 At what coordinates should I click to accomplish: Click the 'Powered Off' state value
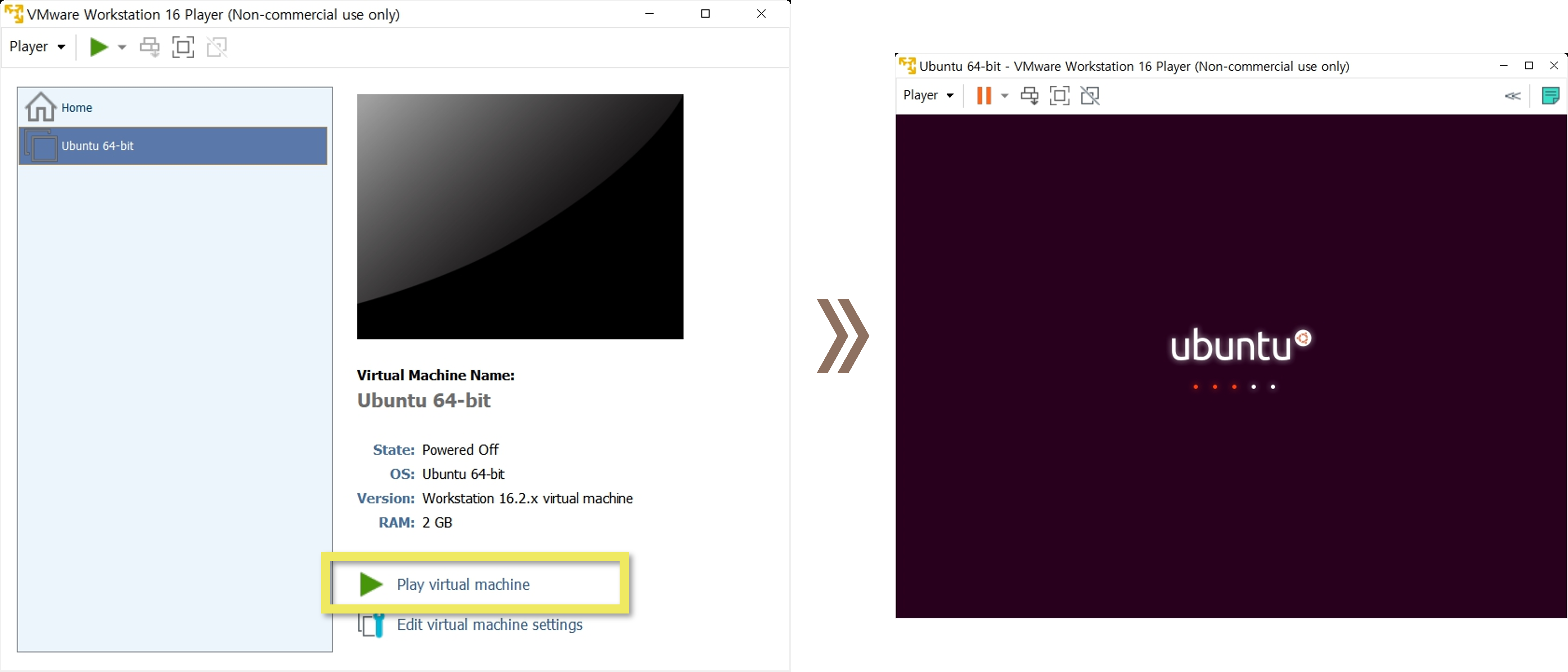point(460,450)
